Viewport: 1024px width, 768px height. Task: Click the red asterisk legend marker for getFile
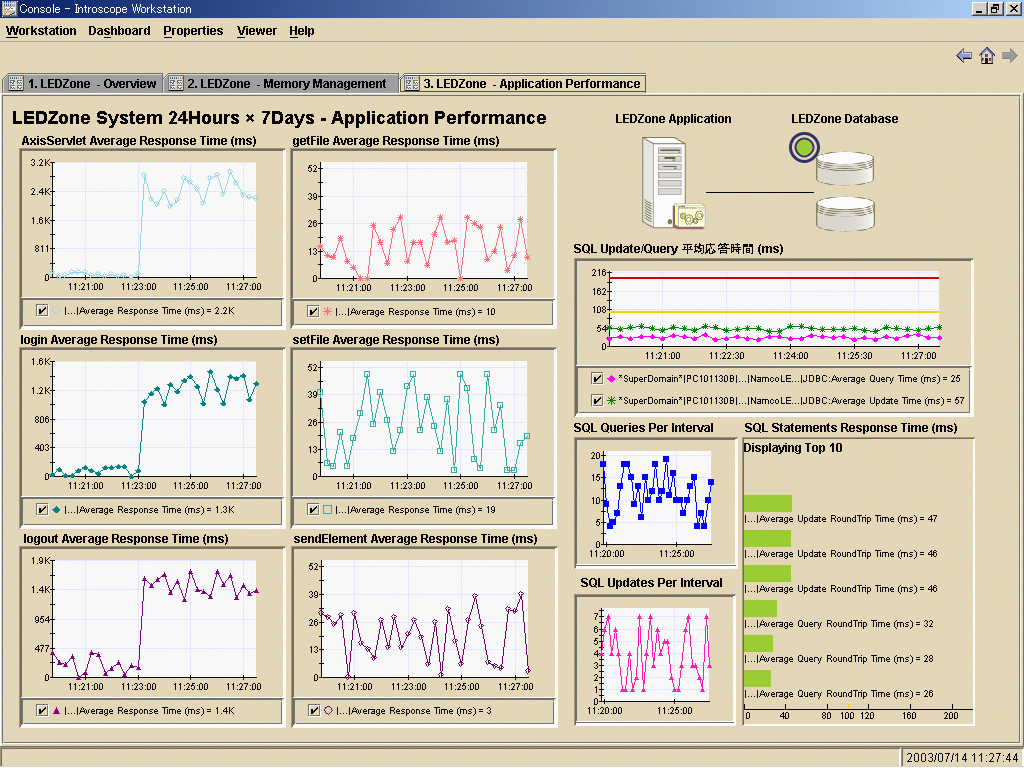coord(328,312)
